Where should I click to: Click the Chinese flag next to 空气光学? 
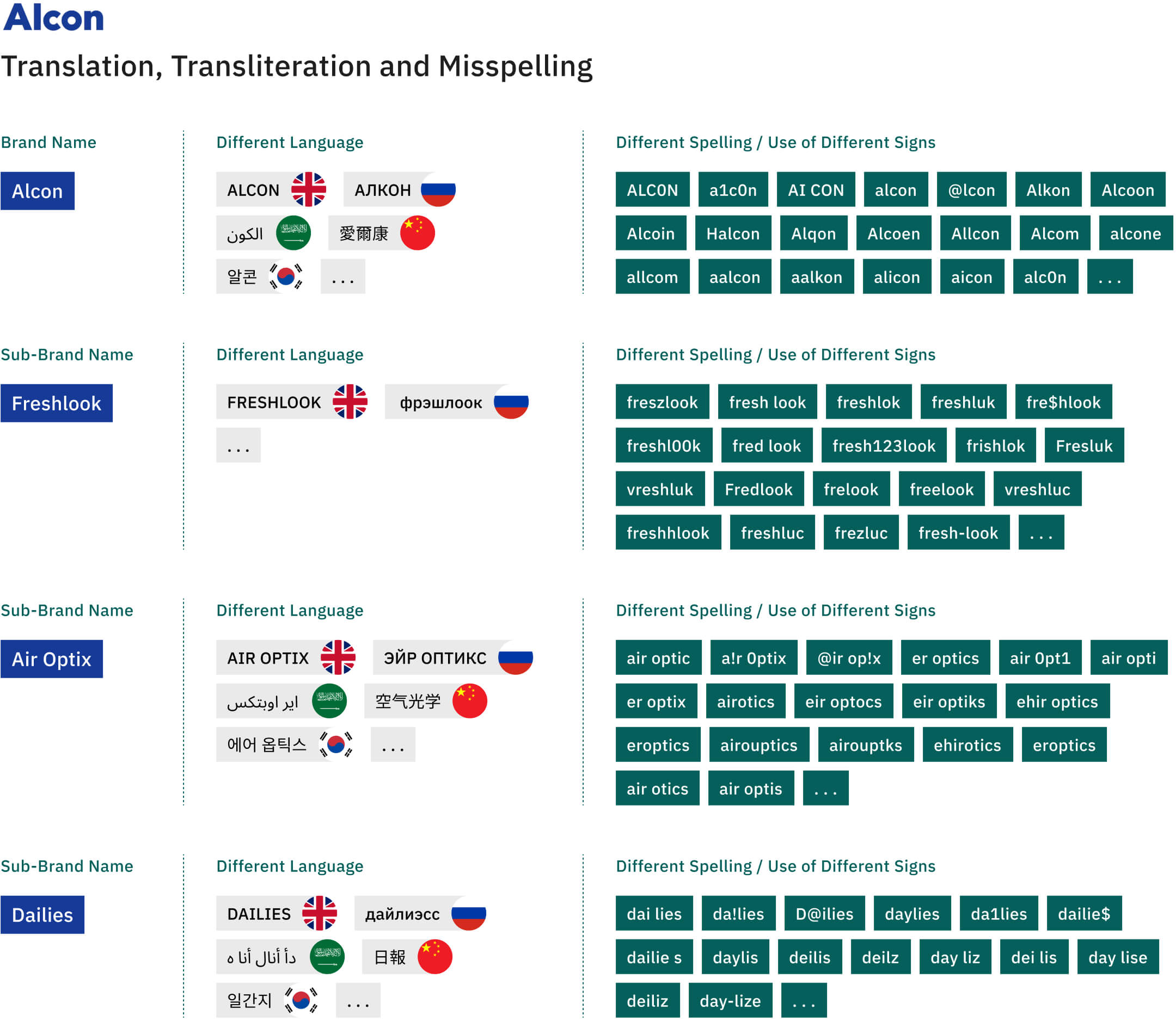pos(469,701)
